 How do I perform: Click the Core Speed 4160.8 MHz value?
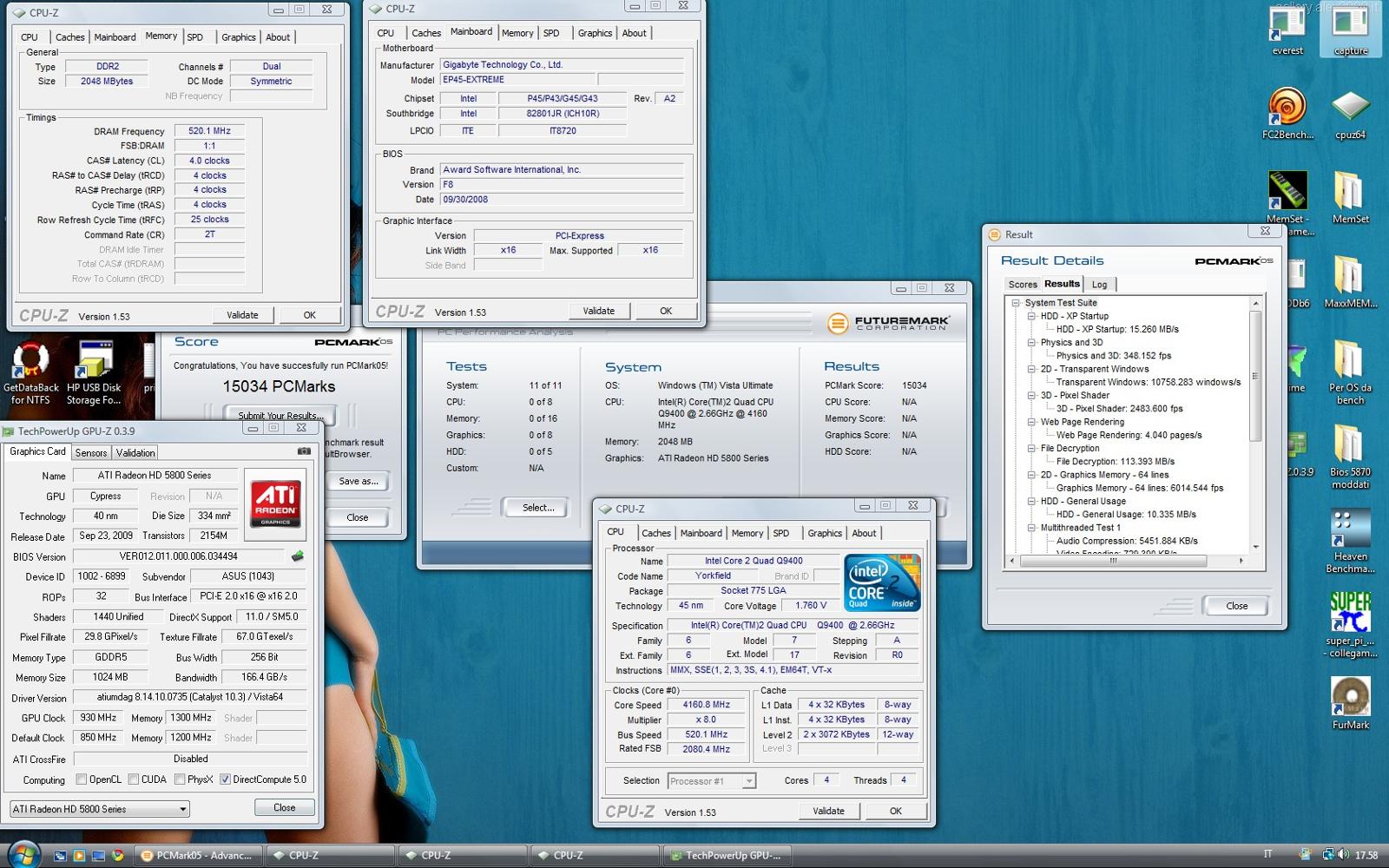coord(707,705)
